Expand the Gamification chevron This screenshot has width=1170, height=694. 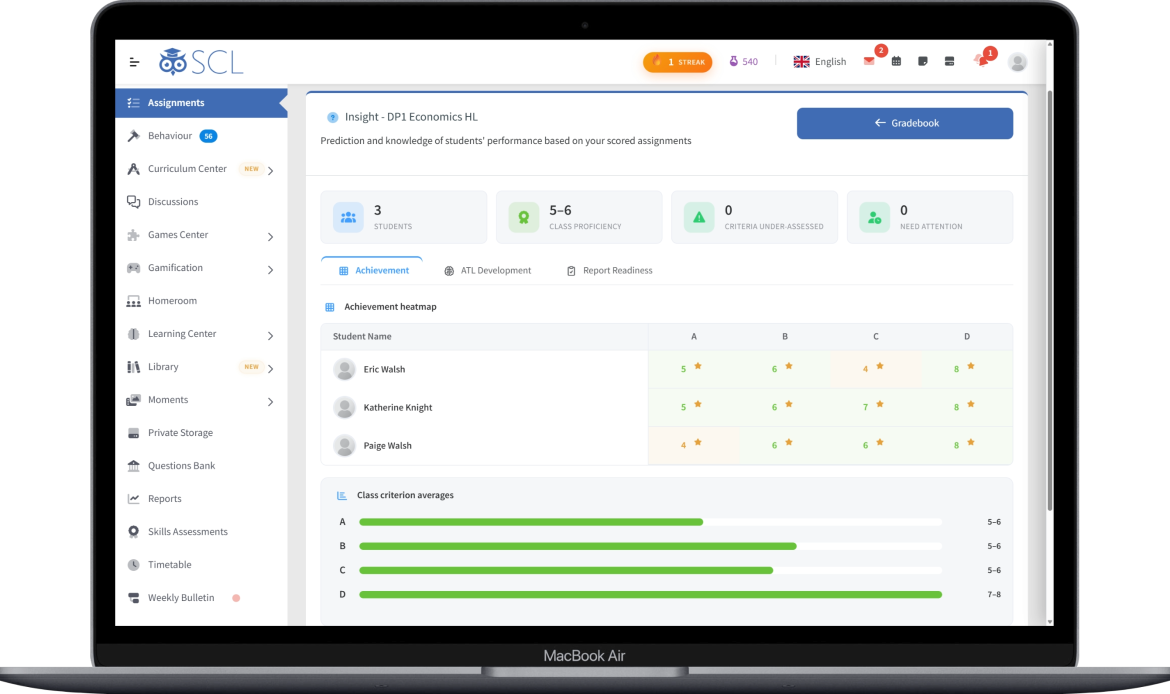pos(270,269)
